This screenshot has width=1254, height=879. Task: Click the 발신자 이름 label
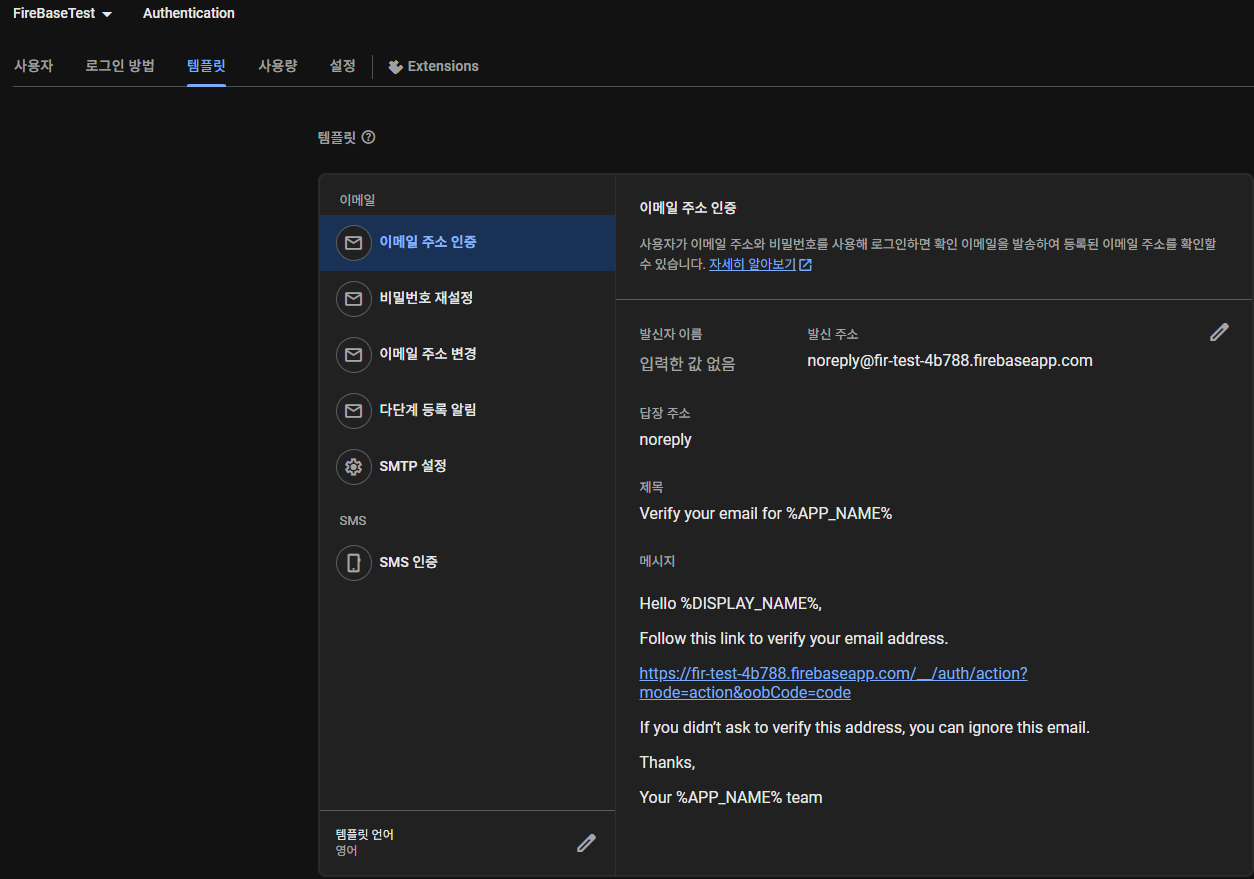671,334
